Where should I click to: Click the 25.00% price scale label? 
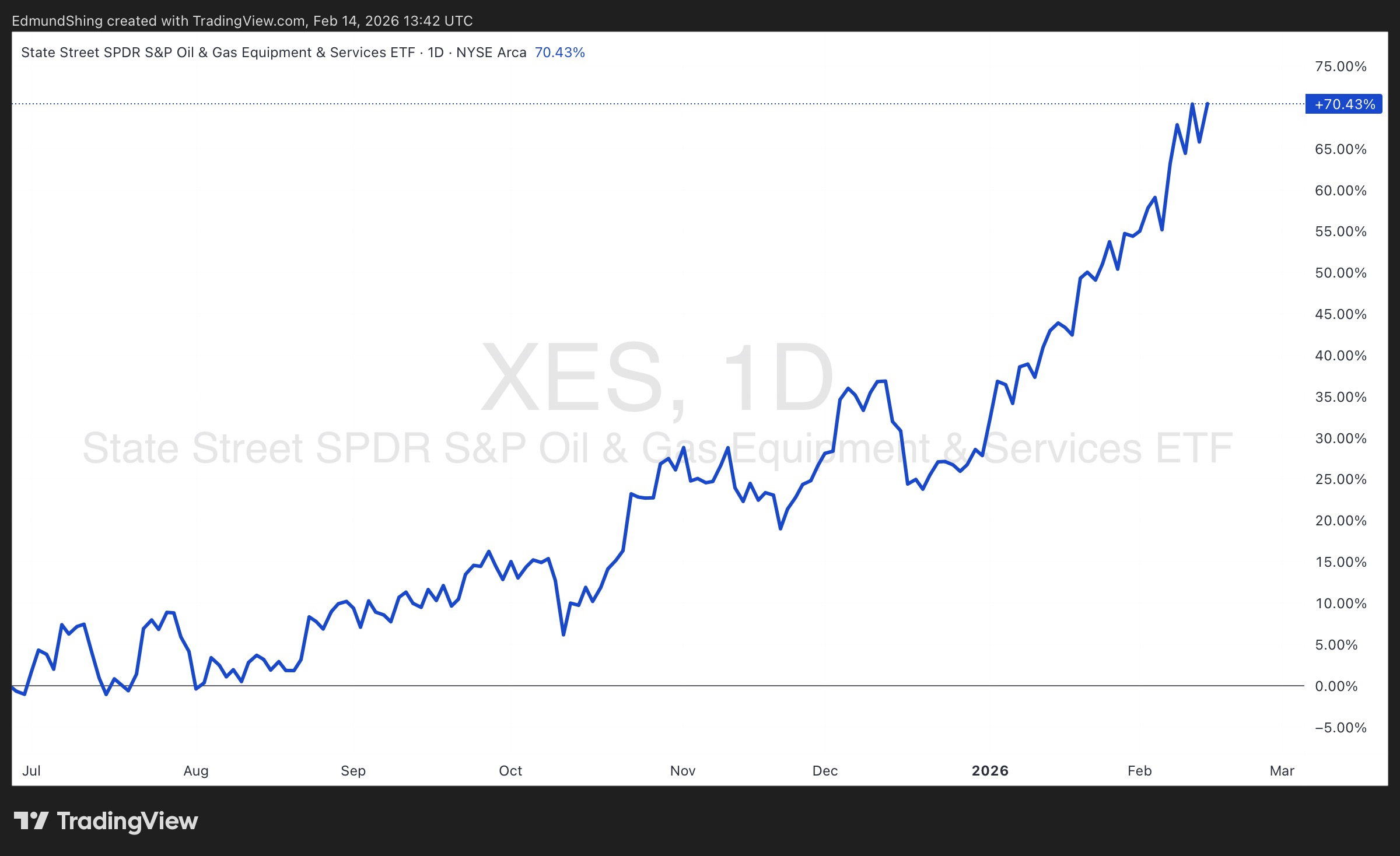pyautogui.click(x=1340, y=479)
